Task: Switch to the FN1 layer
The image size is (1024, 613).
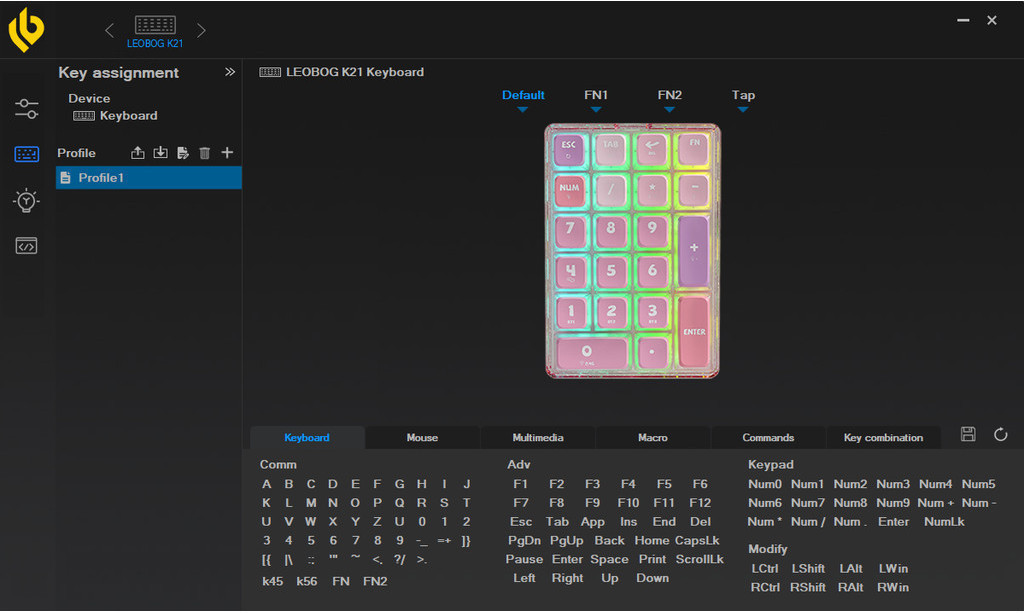Action: point(596,96)
